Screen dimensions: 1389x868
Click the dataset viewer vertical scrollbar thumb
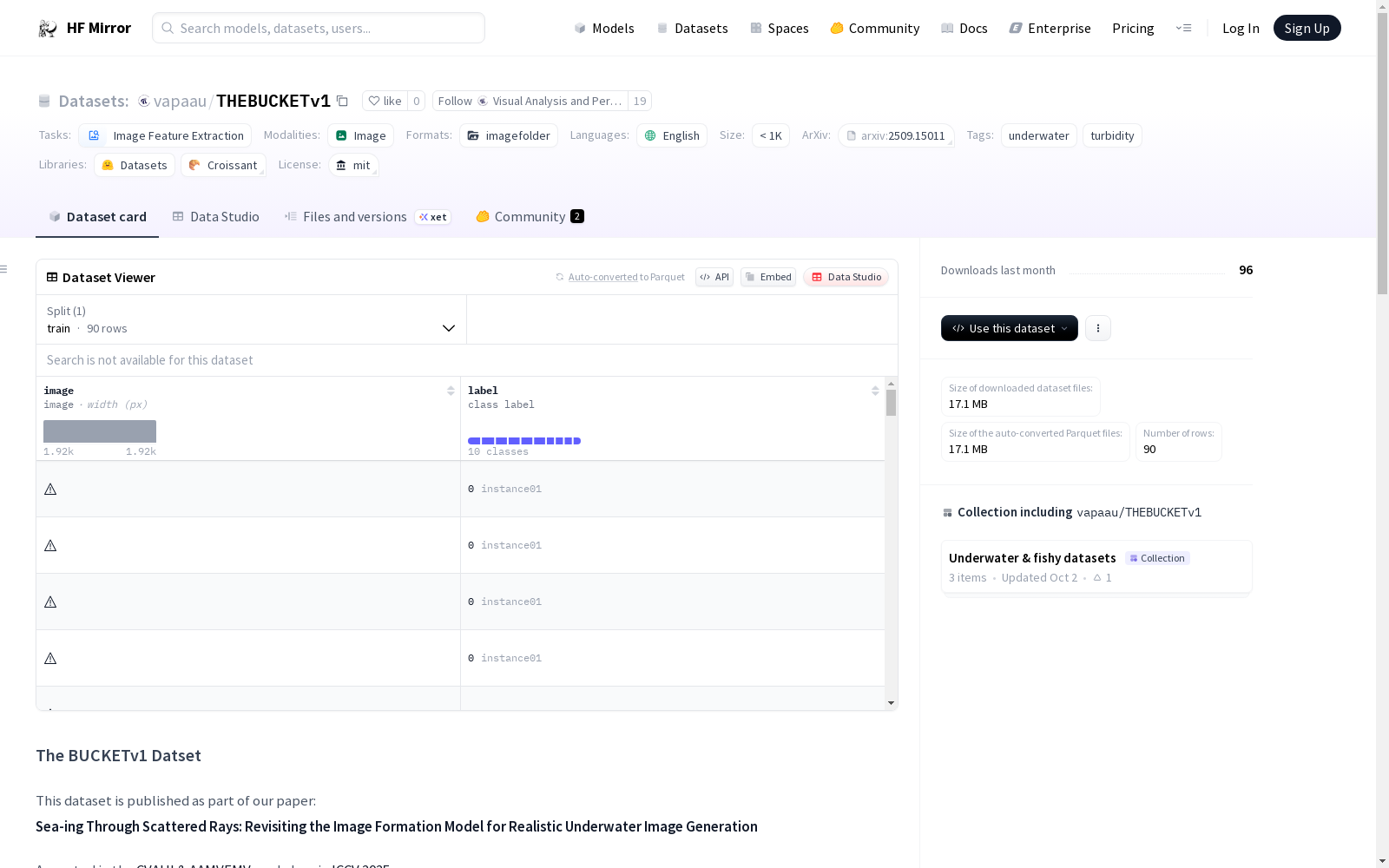pos(891,403)
